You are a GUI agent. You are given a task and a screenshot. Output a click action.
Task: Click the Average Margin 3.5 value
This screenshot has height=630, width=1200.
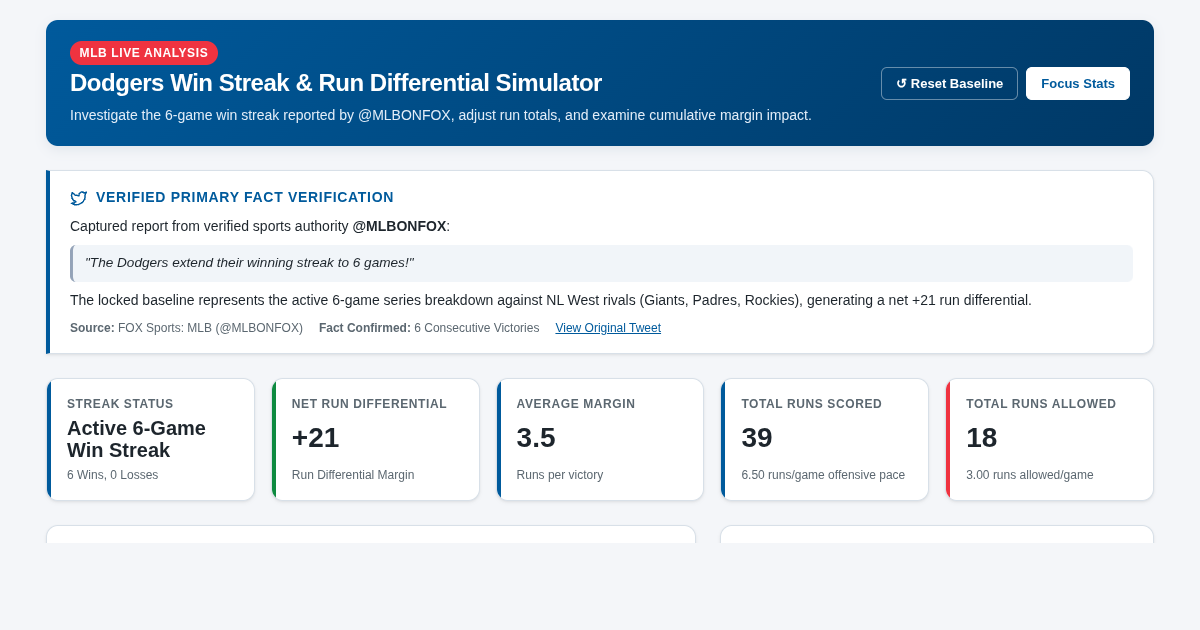pos(536,438)
